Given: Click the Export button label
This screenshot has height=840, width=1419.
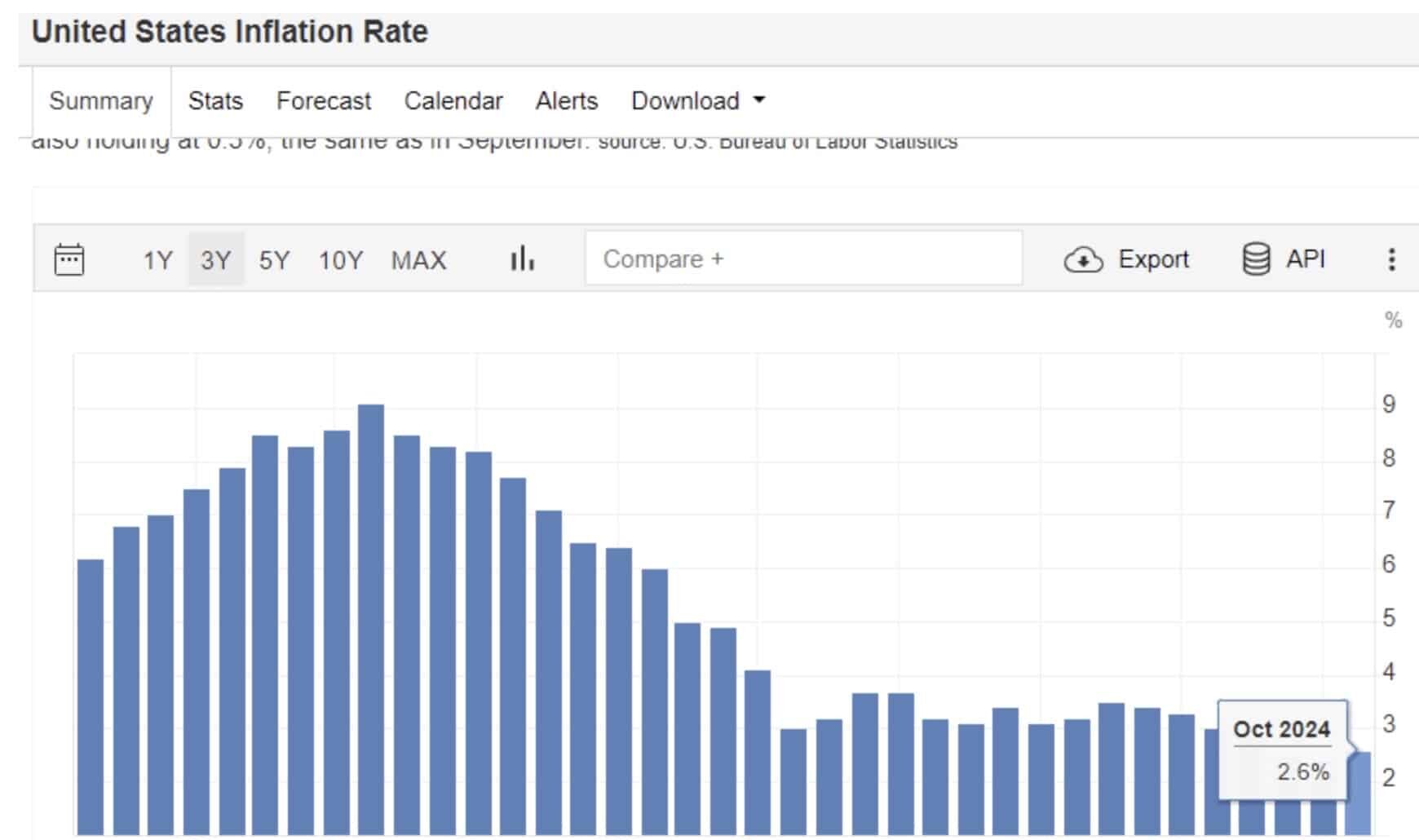Looking at the screenshot, I should click(1153, 259).
